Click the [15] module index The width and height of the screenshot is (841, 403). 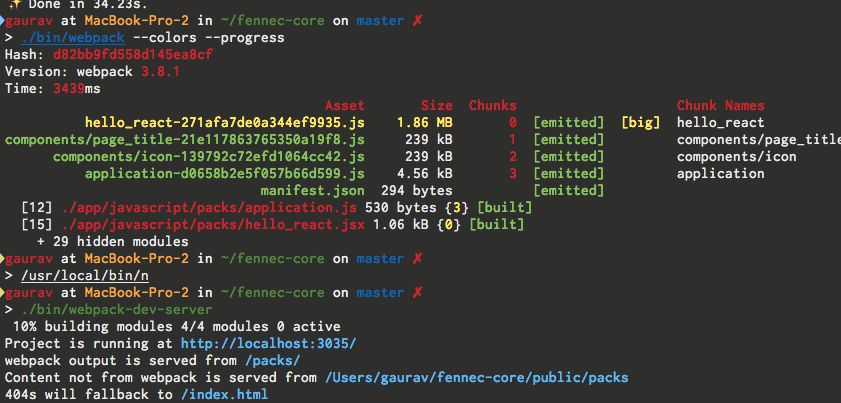click(x=36, y=225)
